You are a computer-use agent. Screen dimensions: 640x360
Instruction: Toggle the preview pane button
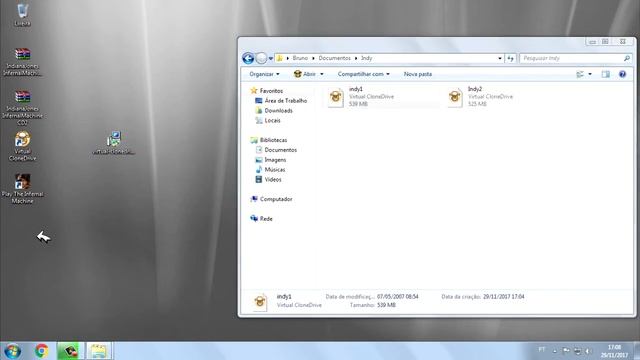606,74
